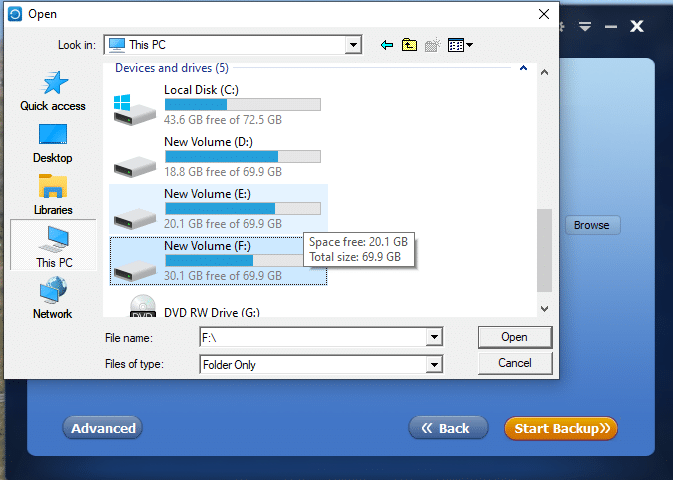The width and height of the screenshot is (673, 480).
Task: Open the File name dropdown list
Action: [434, 338]
